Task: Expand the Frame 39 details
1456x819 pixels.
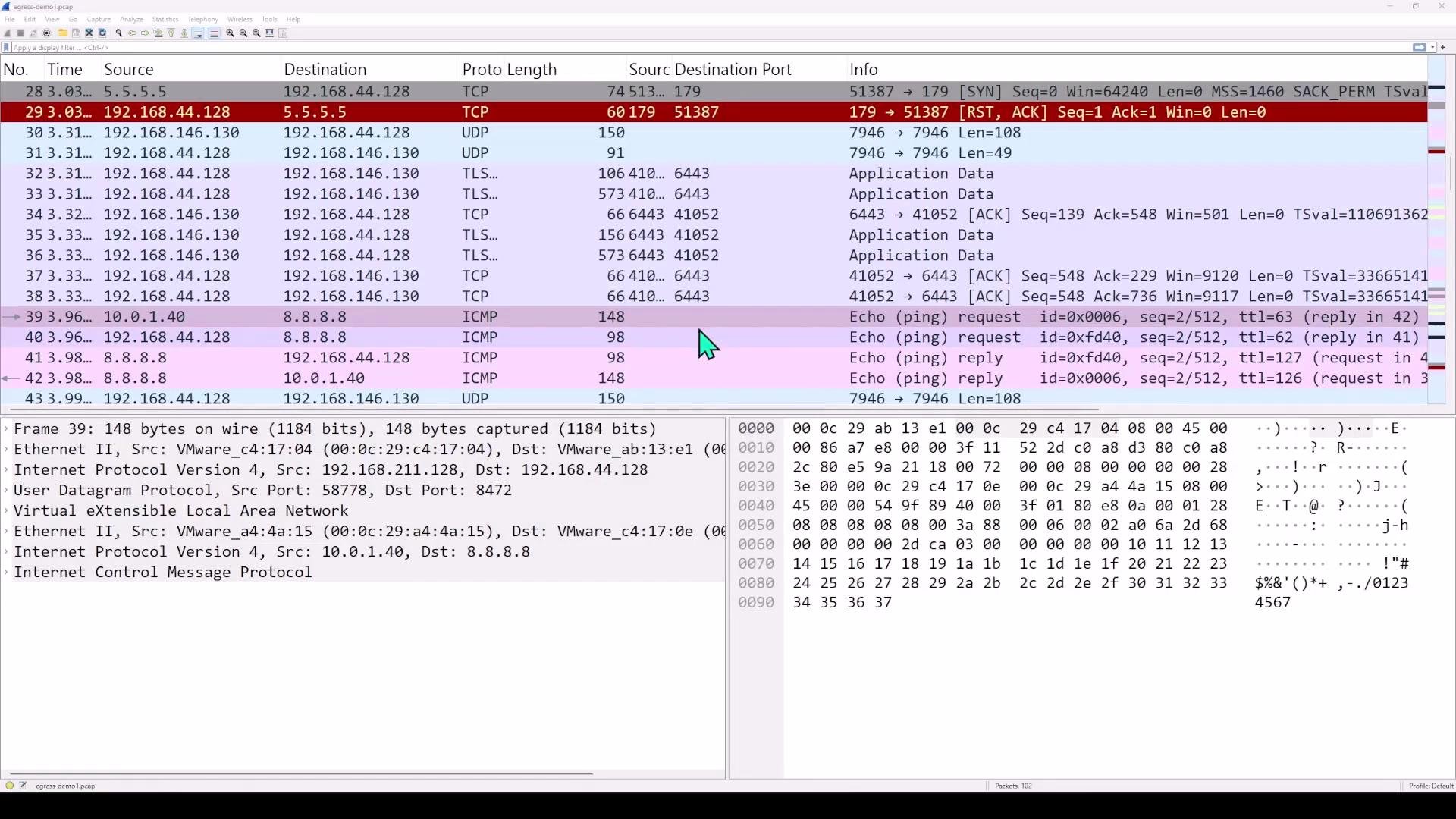Action: 7,429
